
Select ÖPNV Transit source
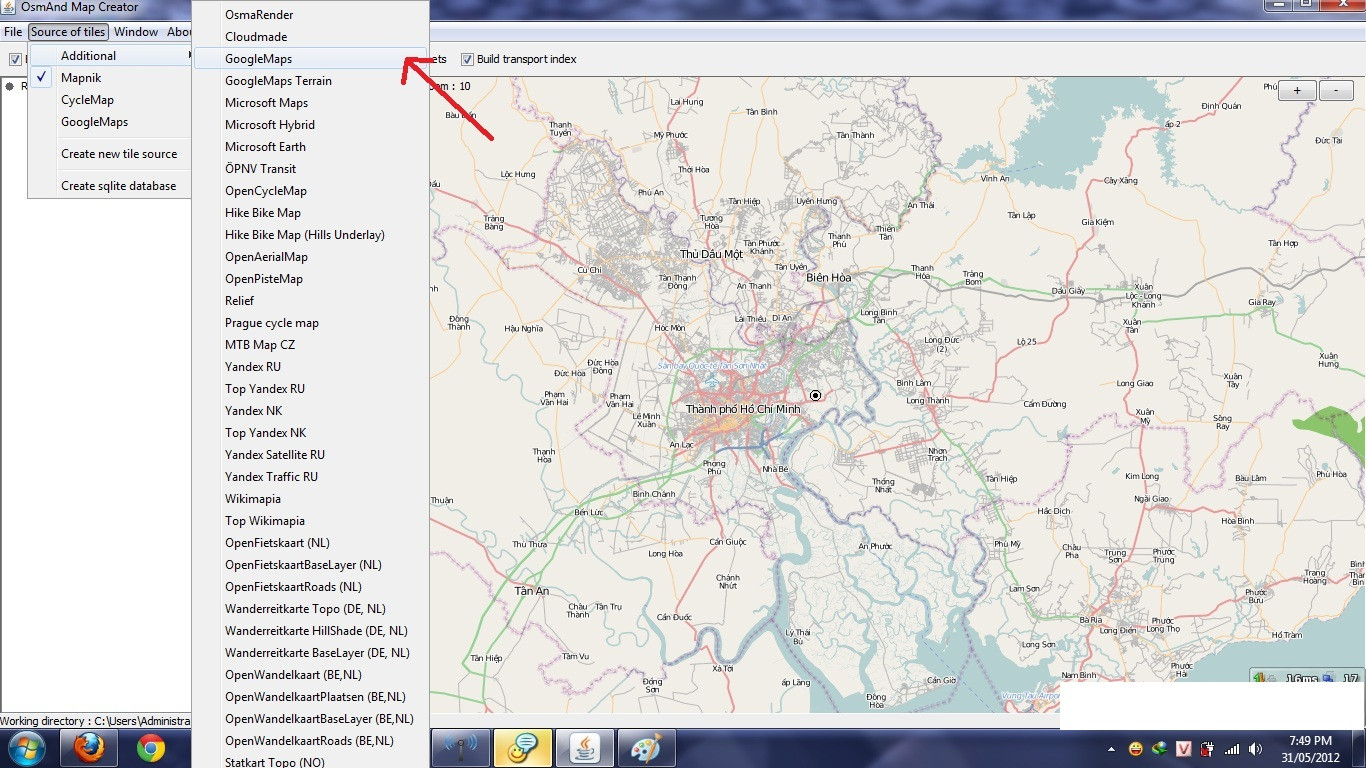pos(311,169)
